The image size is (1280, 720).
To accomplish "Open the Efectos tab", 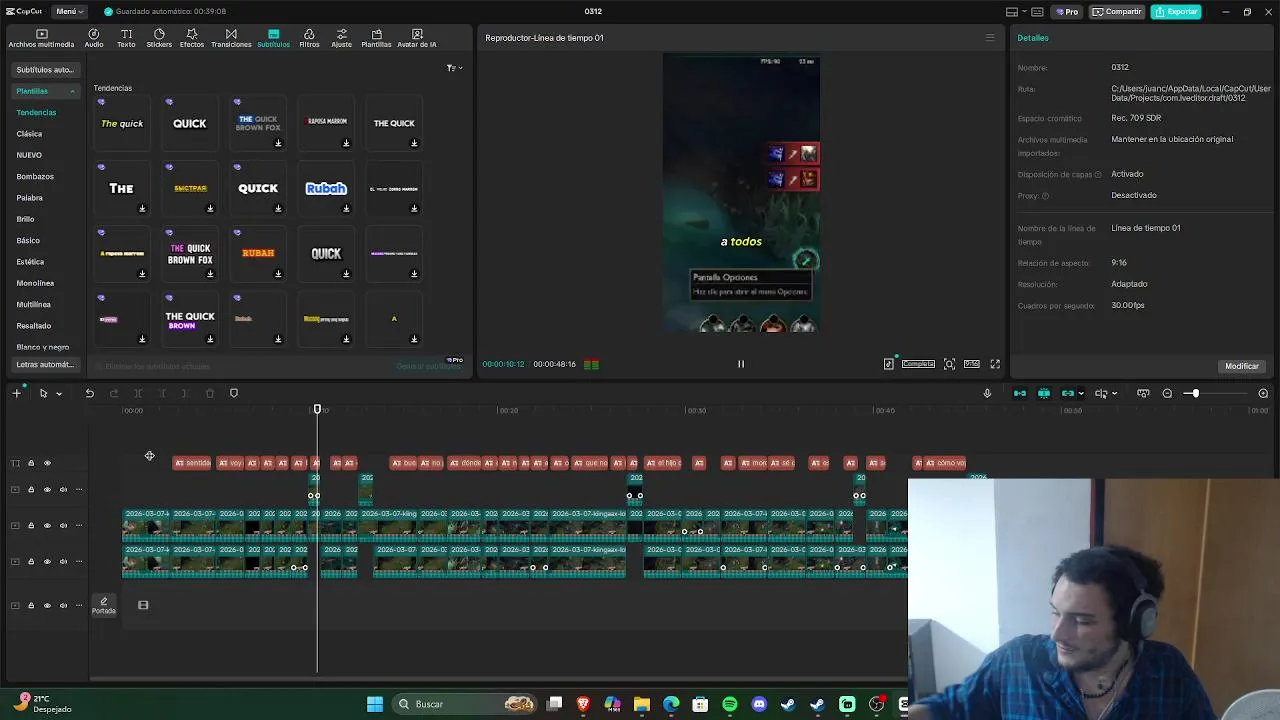I will pos(192,38).
